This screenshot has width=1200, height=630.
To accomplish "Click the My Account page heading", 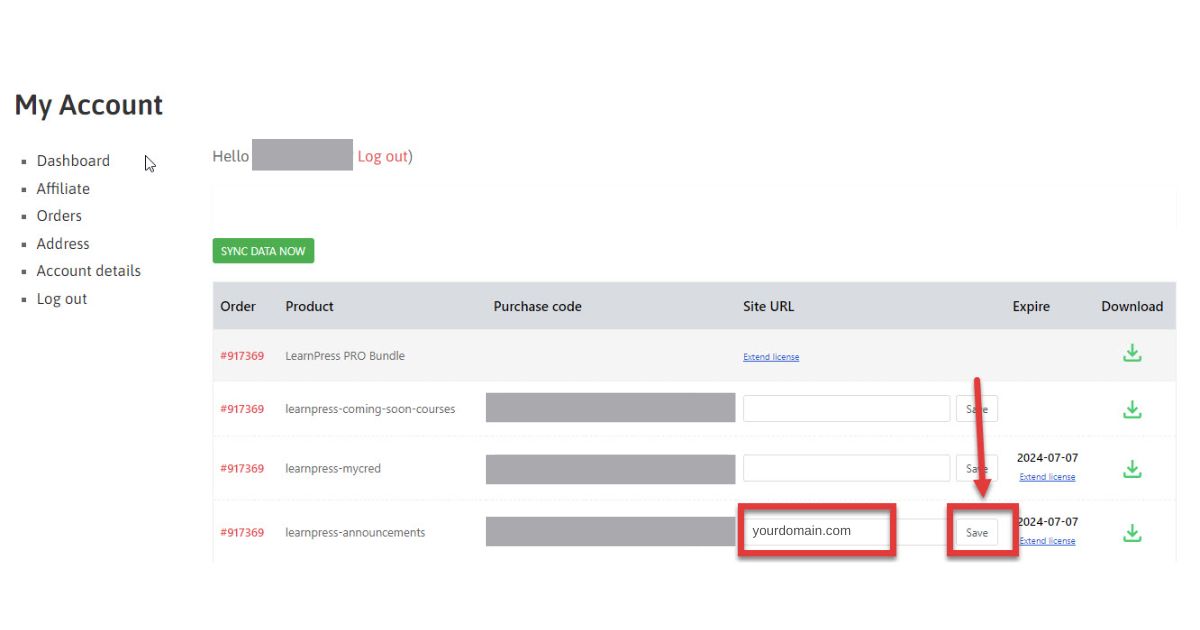I will pos(89,106).
